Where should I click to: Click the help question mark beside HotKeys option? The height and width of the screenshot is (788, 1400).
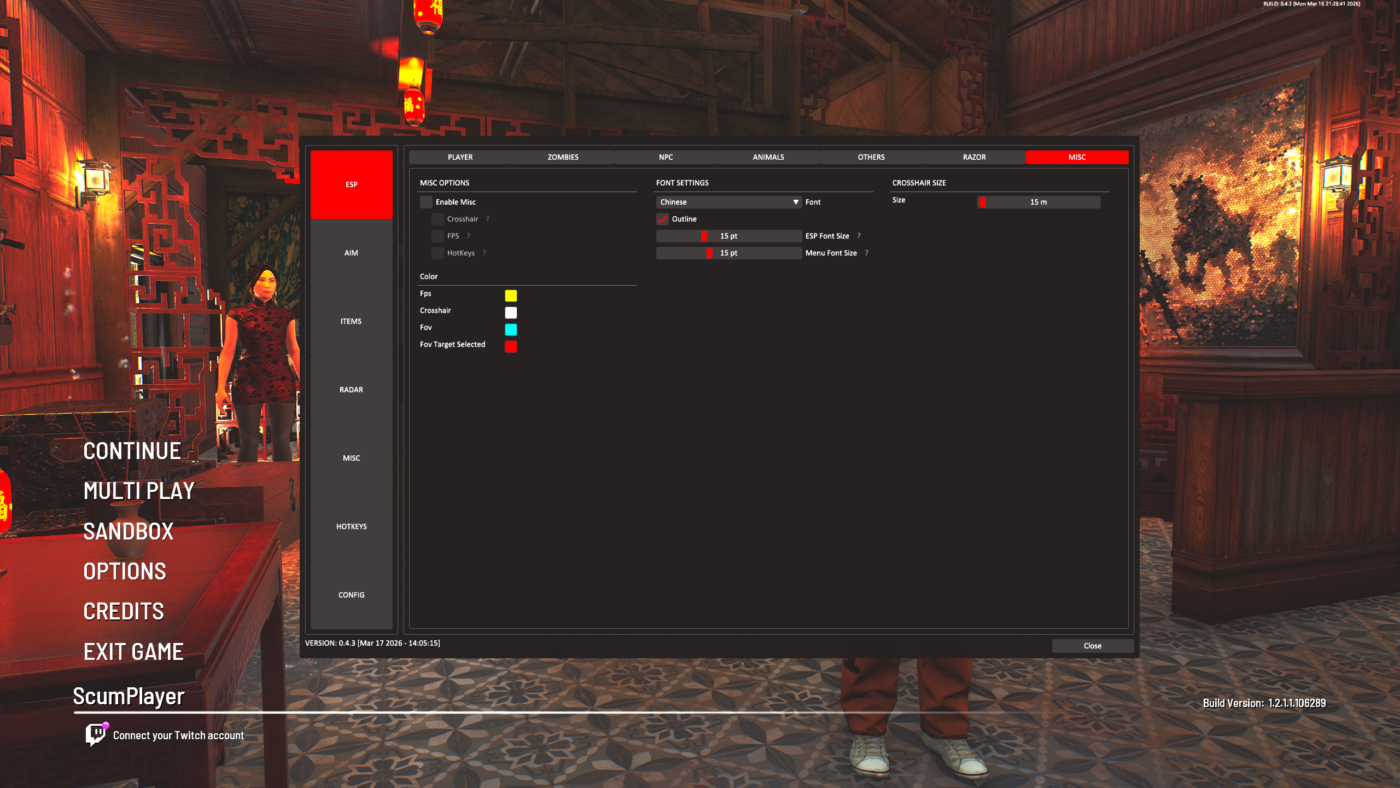[x=485, y=253]
